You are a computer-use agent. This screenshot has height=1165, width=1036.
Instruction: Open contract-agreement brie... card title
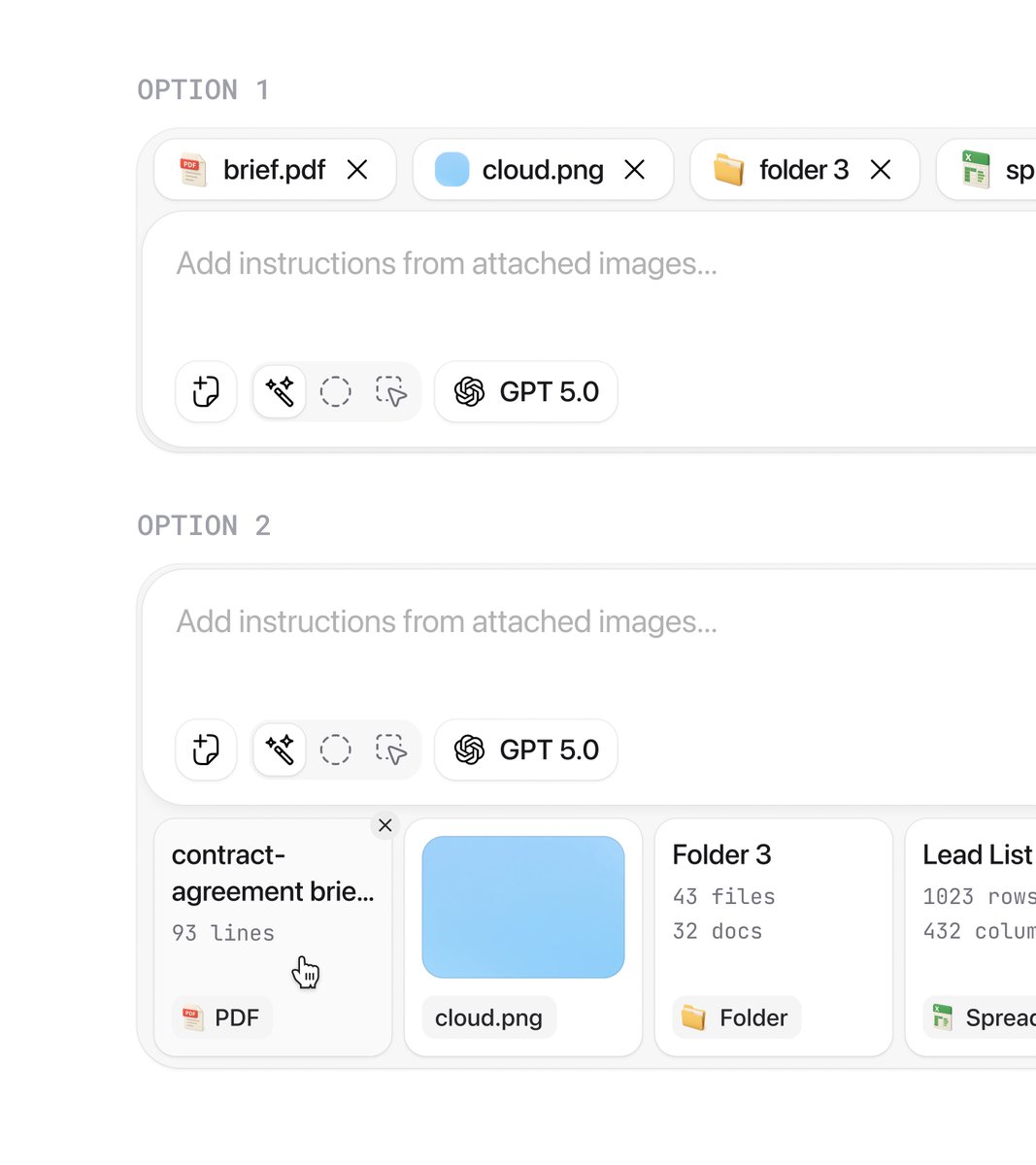[273, 874]
